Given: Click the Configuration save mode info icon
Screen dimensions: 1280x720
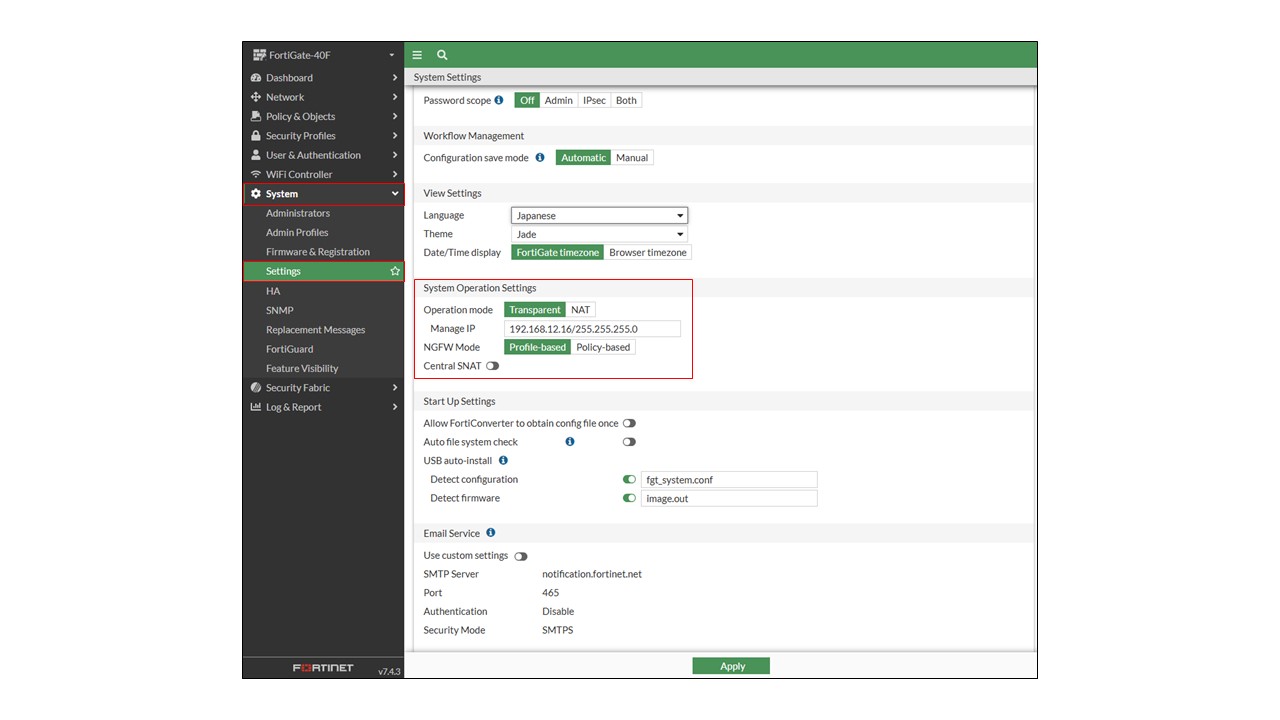Looking at the screenshot, I should [540, 158].
